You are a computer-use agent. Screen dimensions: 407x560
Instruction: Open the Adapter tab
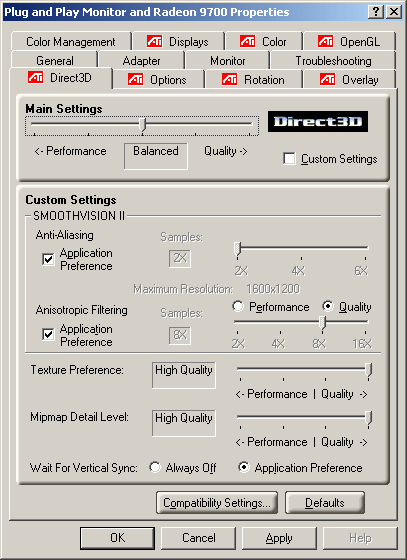(141, 60)
